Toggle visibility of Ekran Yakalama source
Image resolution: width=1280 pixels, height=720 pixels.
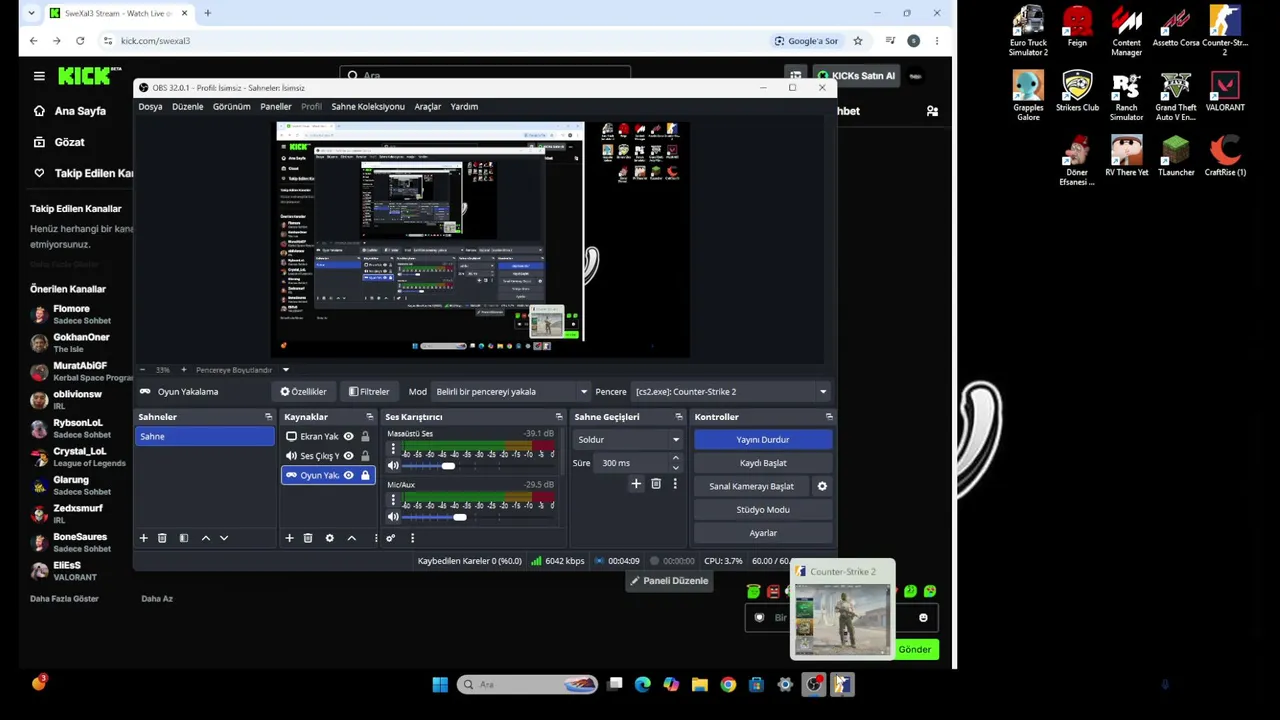pyautogui.click(x=348, y=437)
